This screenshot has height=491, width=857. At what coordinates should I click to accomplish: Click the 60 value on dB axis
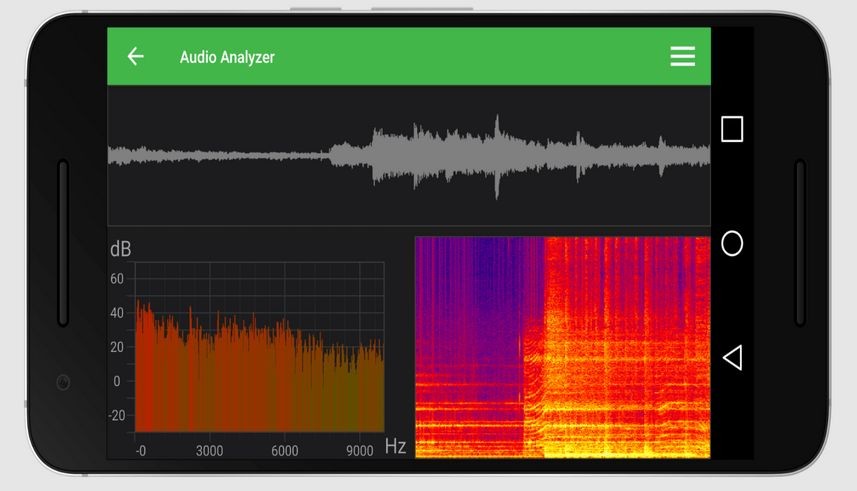[117, 279]
